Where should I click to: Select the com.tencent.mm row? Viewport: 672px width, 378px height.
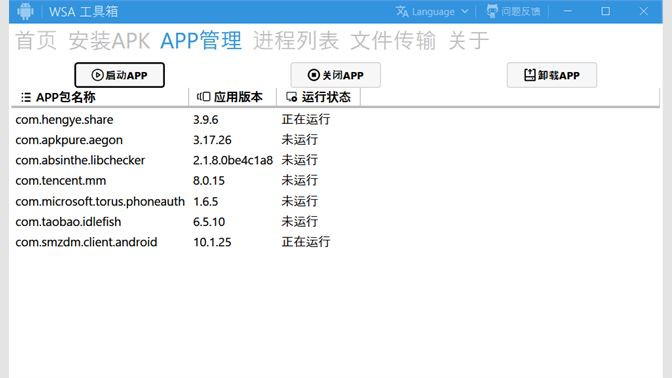pos(335,180)
